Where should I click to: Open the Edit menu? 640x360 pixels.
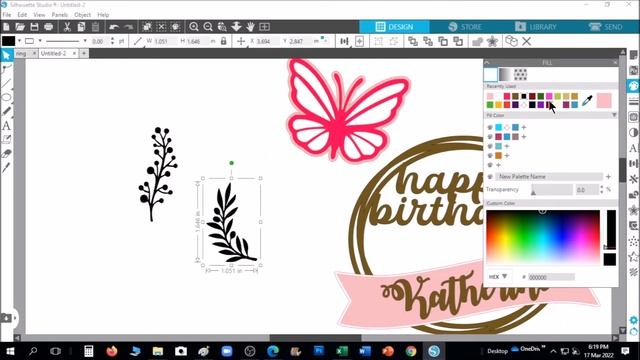point(22,15)
